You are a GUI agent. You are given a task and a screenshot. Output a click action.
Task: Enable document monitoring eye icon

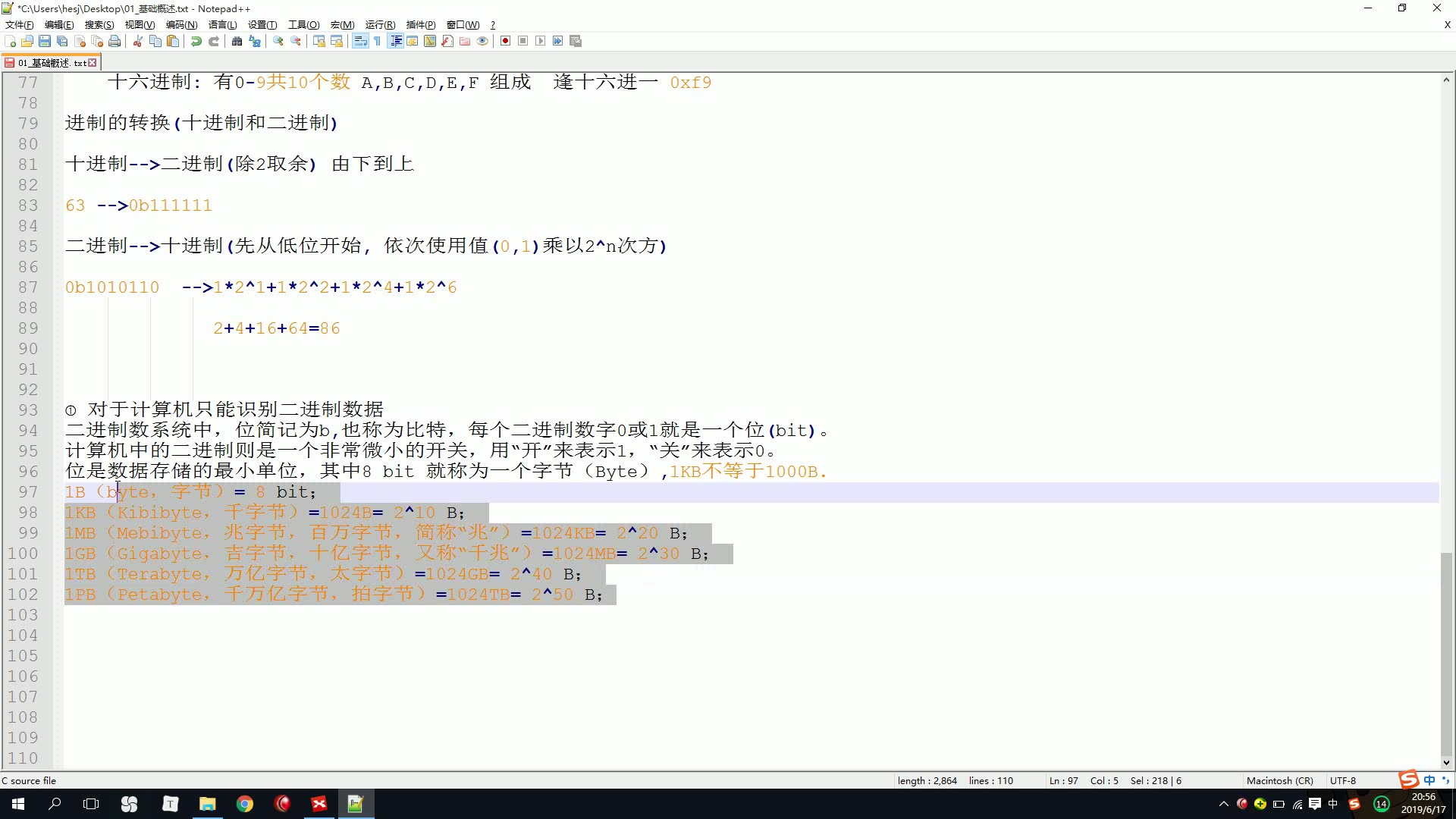tap(482, 41)
